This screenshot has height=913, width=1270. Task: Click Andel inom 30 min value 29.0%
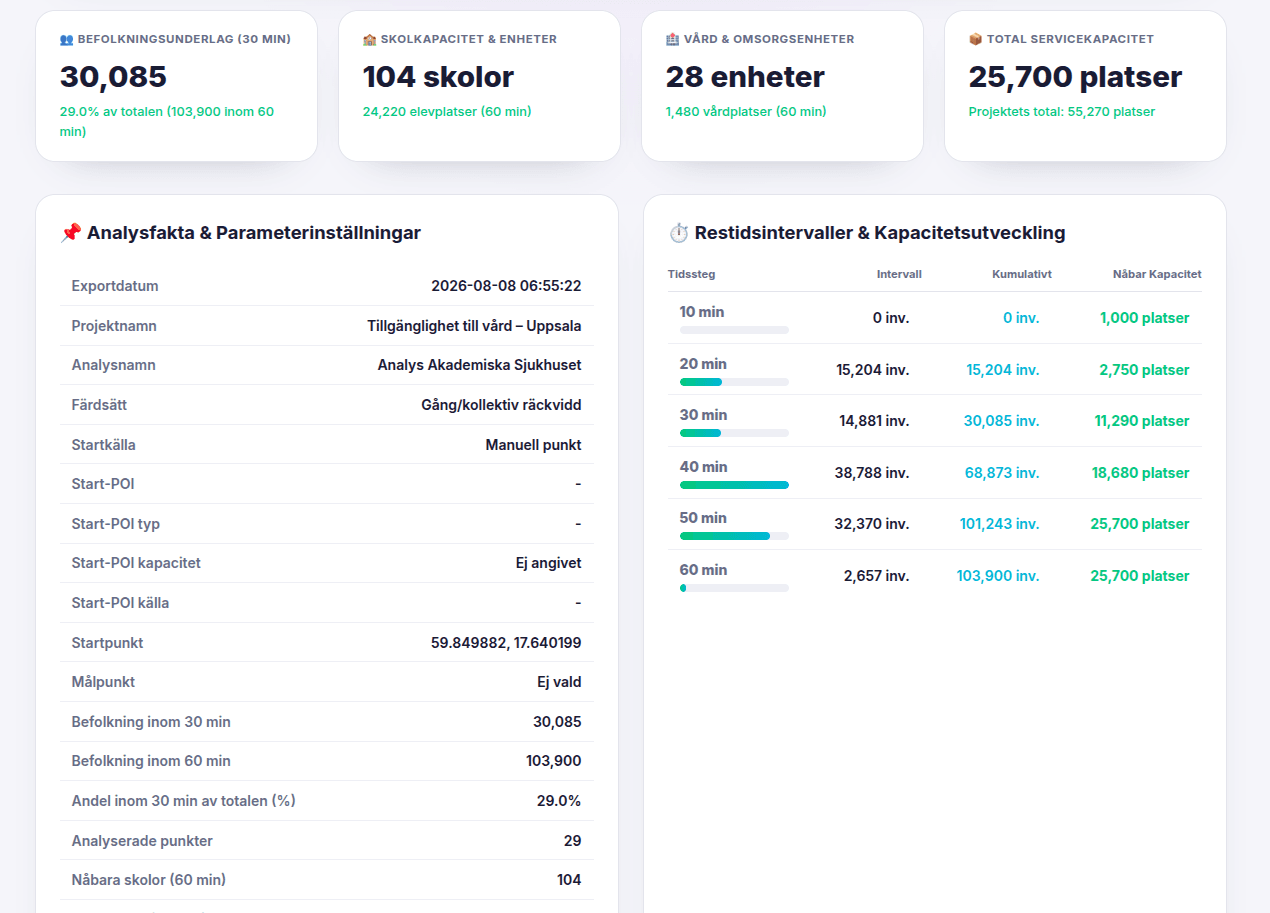tap(559, 801)
